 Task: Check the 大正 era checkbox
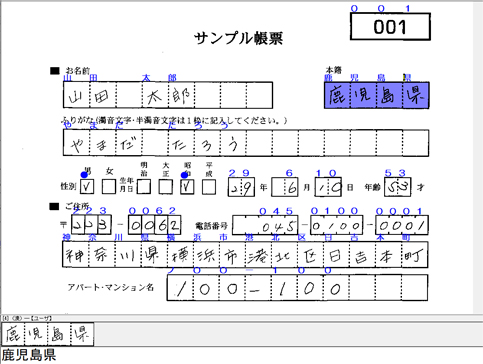[x=166, y=187]
